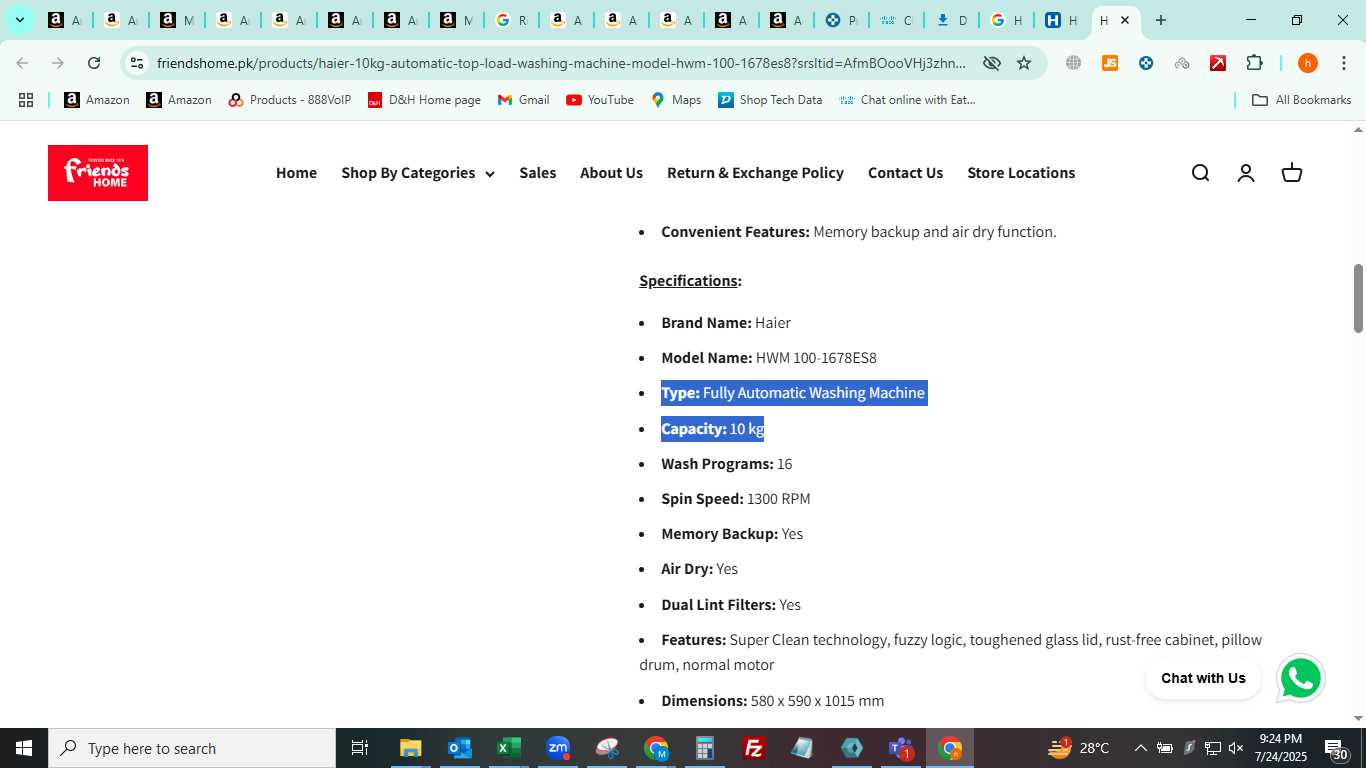Image resolution: width=1366 pixels, height=768 pixels.
Task: Expand the Shop By Categories dropdown
Action: tap(418, 173)
